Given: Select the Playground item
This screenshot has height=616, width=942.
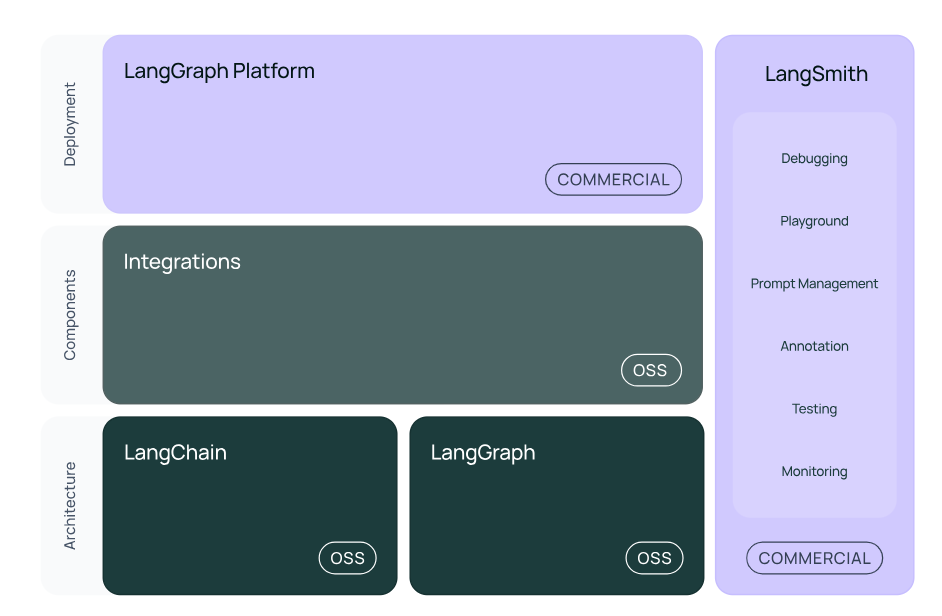Looking at the screenshot, I should [x=814, y=221].
